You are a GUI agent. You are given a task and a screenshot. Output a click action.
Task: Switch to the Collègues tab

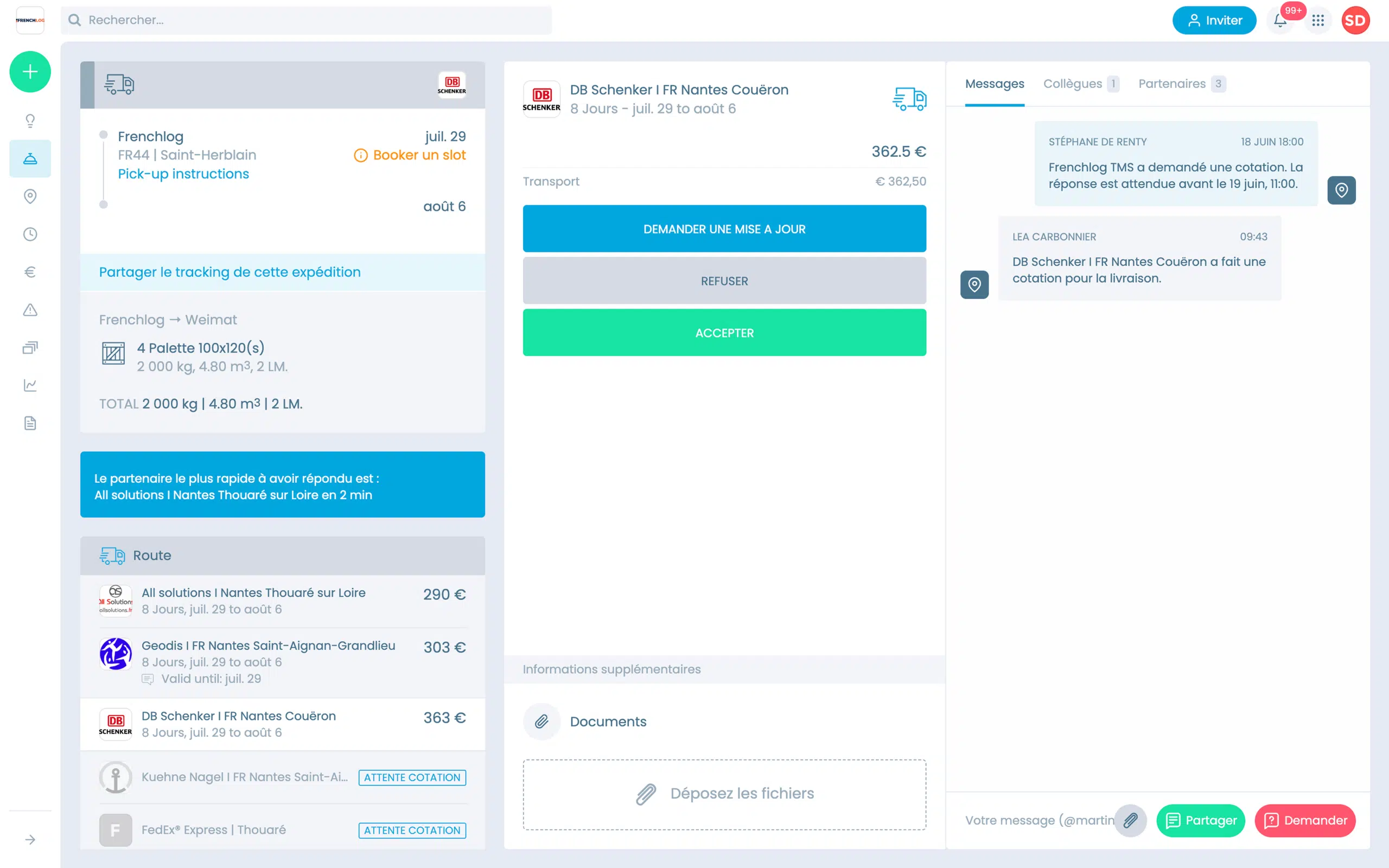coord(1081,84)
